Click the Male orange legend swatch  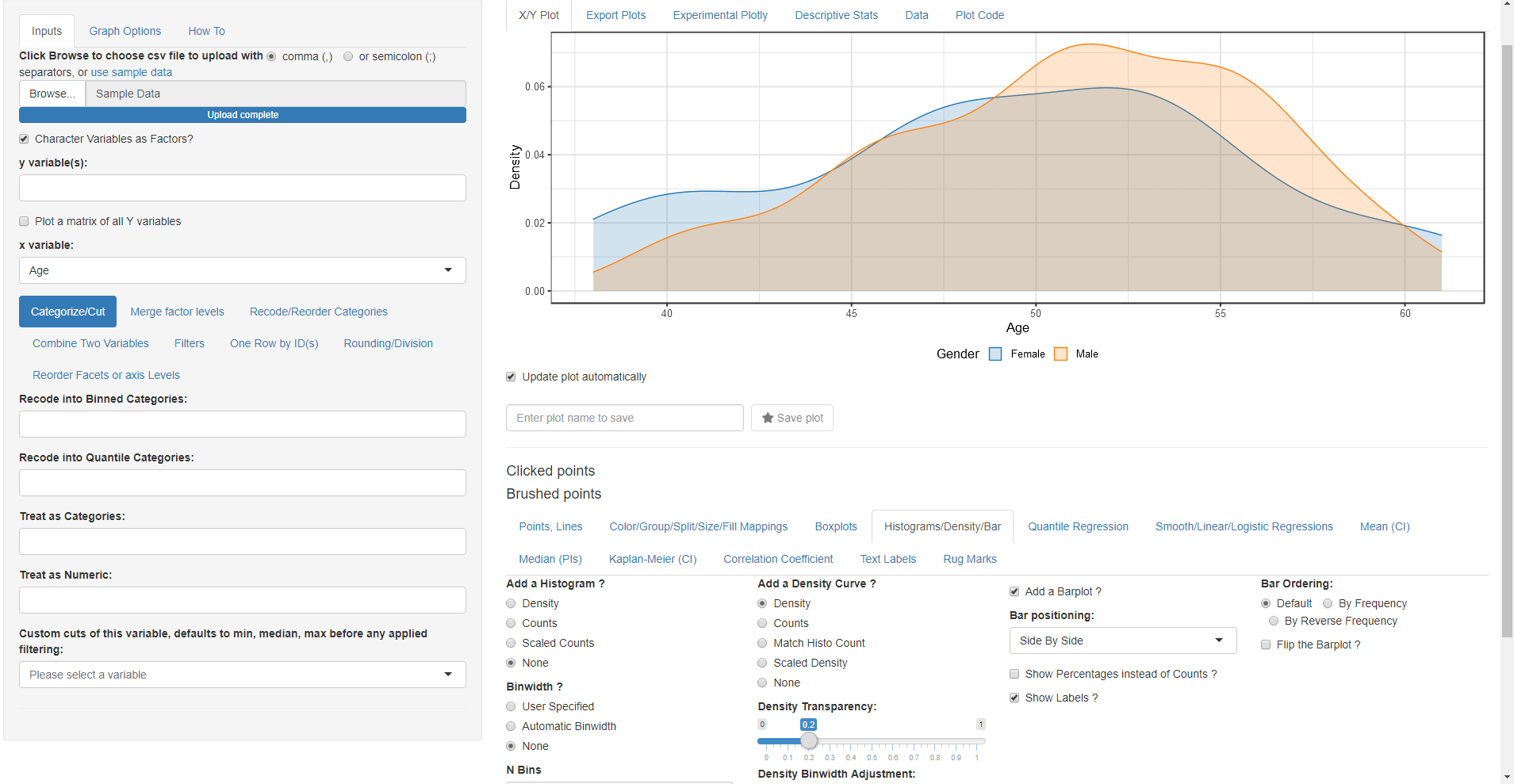point(1060,354)
